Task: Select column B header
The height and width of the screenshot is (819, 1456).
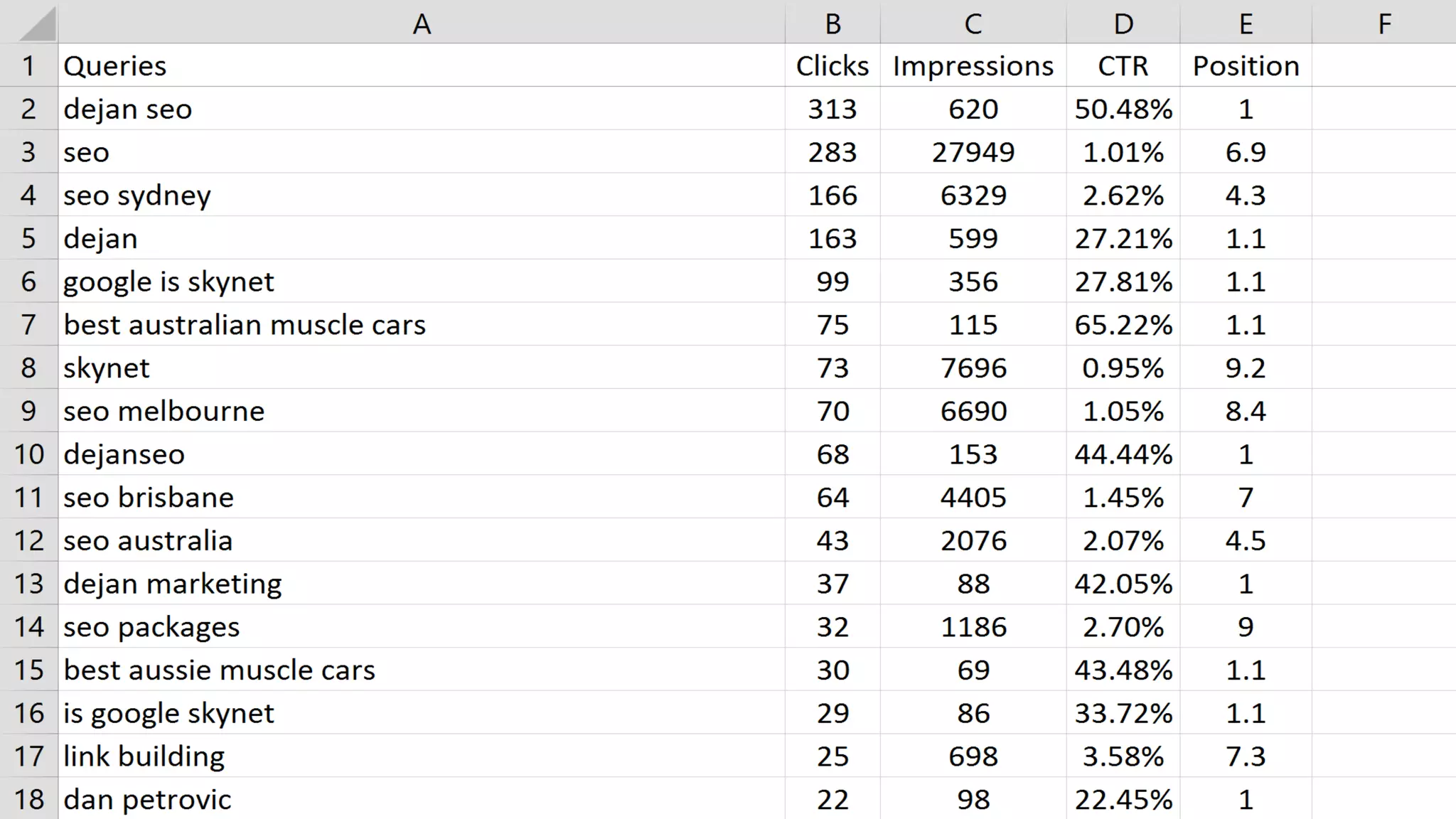Action: [833, 23]
